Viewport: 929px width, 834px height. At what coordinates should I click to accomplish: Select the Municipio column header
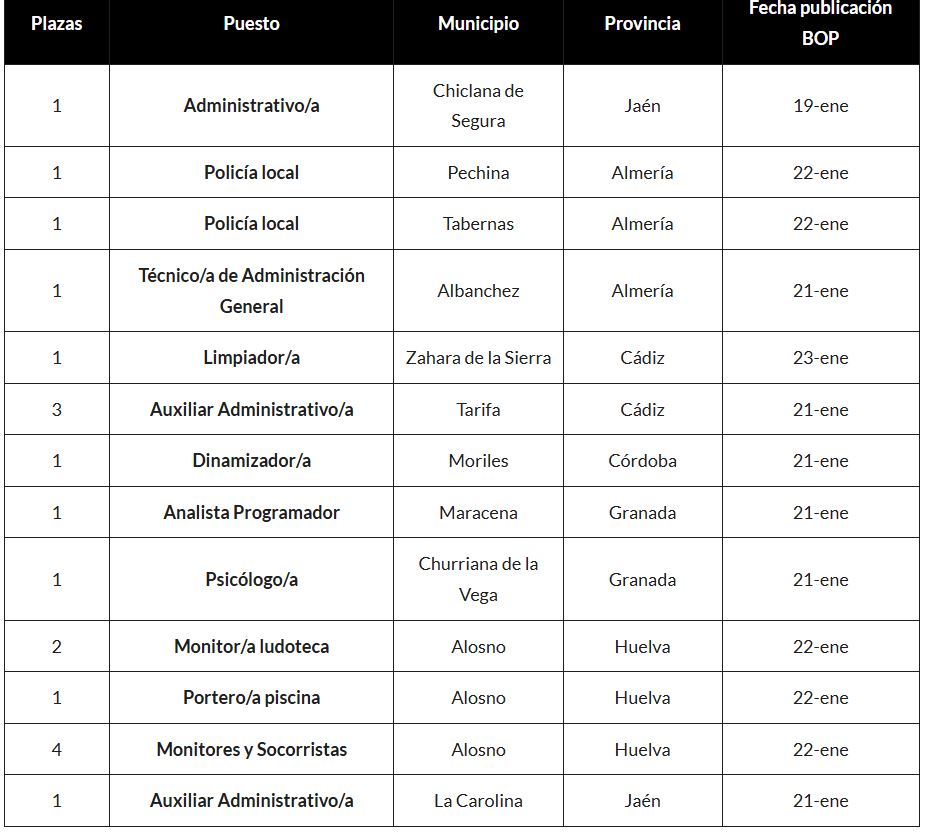pos(478,24)
